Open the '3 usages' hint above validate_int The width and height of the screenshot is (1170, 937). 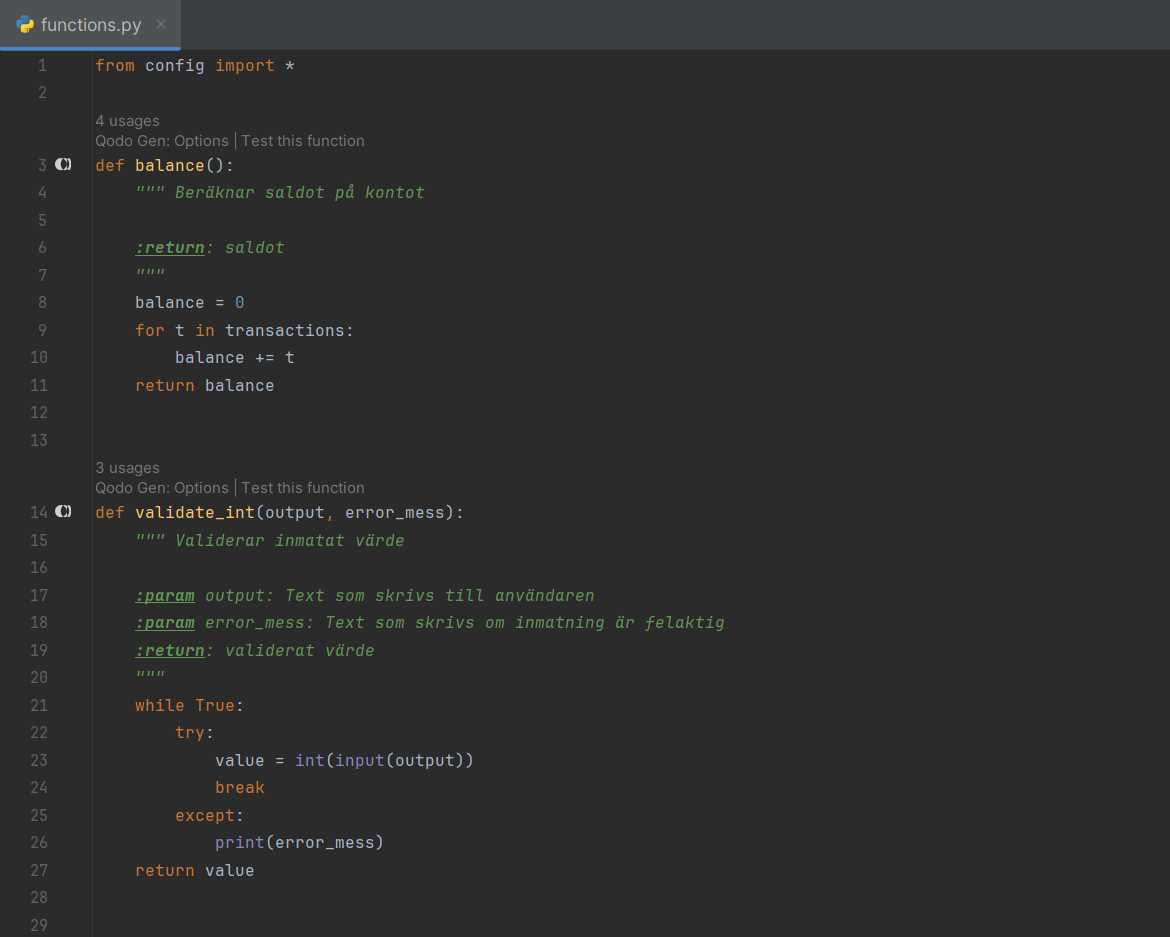click(127, 468)
